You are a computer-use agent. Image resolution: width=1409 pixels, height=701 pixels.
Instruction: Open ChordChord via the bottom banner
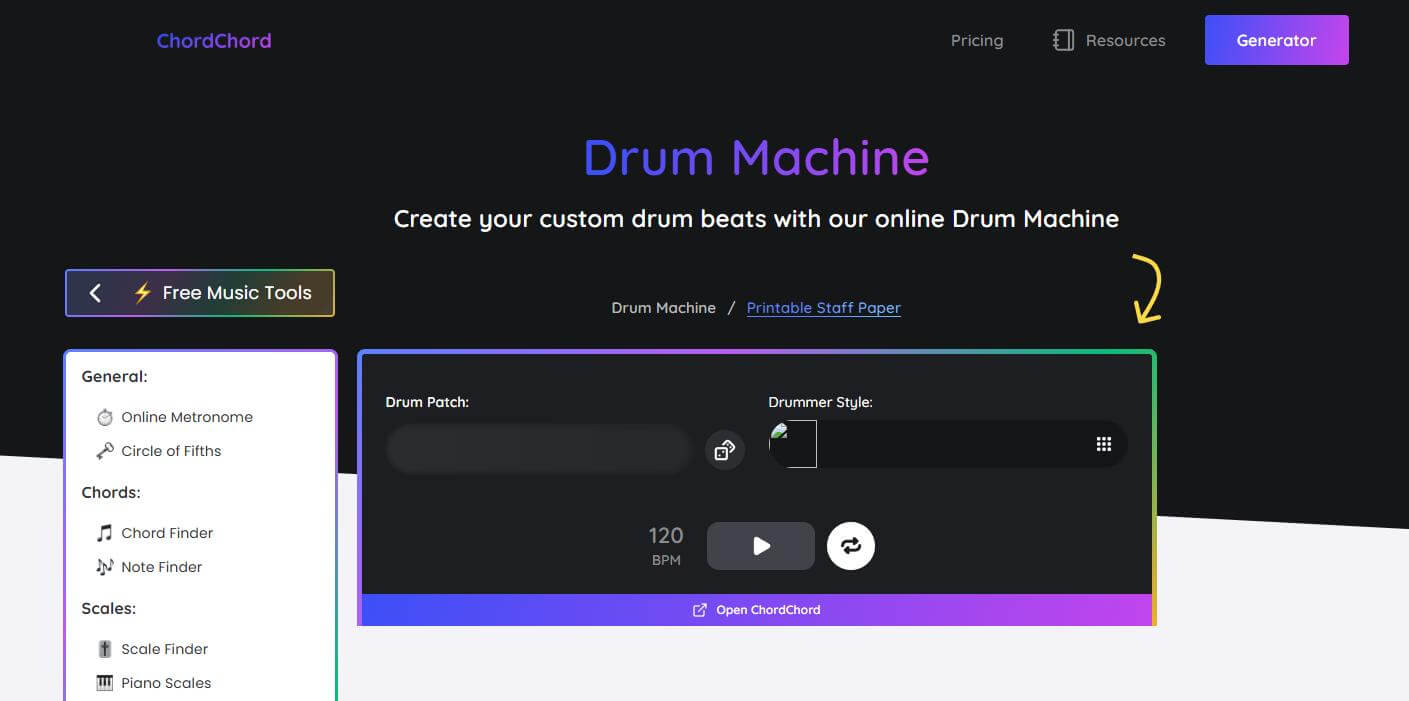(x=756, y=609)
